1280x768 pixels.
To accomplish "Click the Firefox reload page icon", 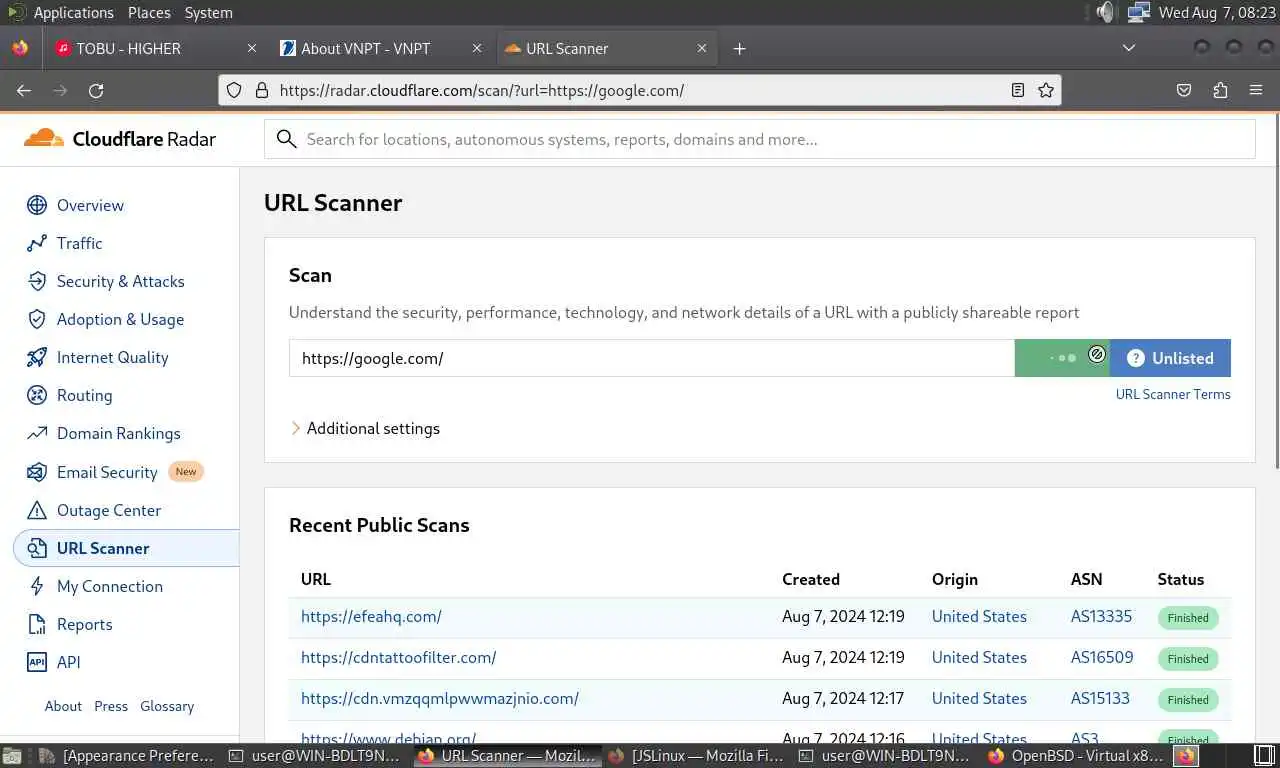I will tap(96, 90).
